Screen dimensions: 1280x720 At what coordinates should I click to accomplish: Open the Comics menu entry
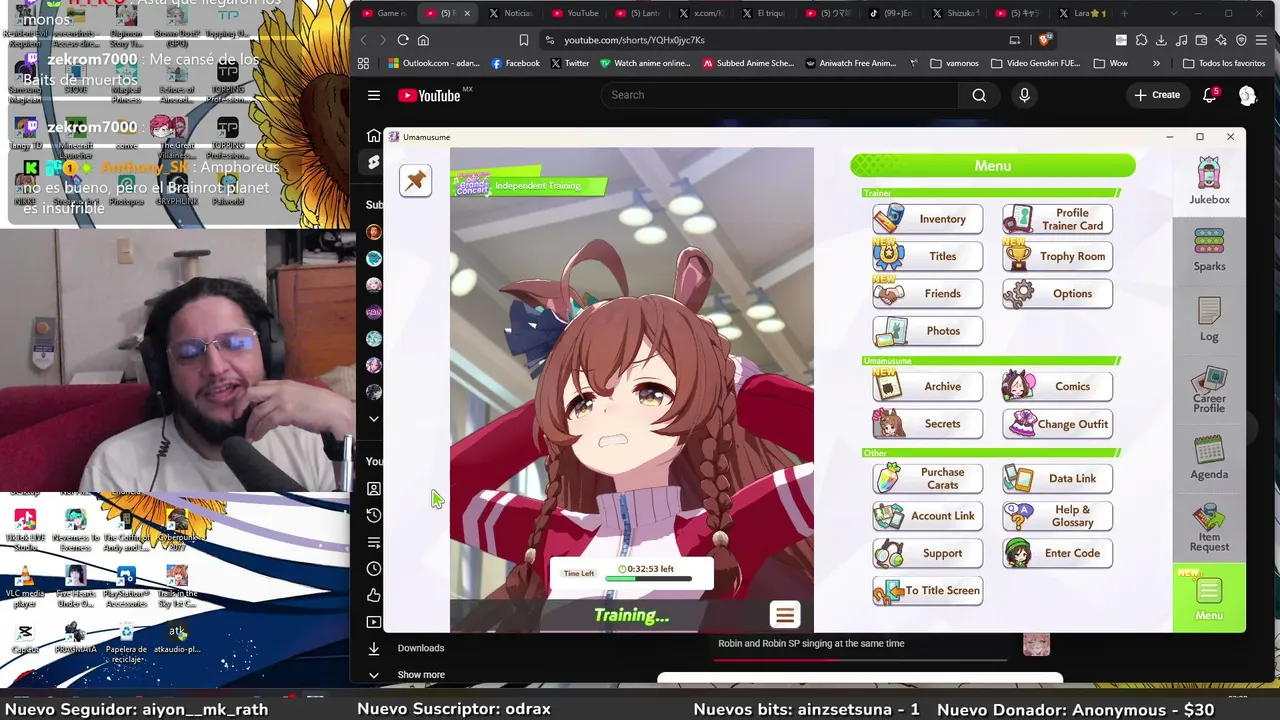pyautogui.click(x=1058, y=386)
